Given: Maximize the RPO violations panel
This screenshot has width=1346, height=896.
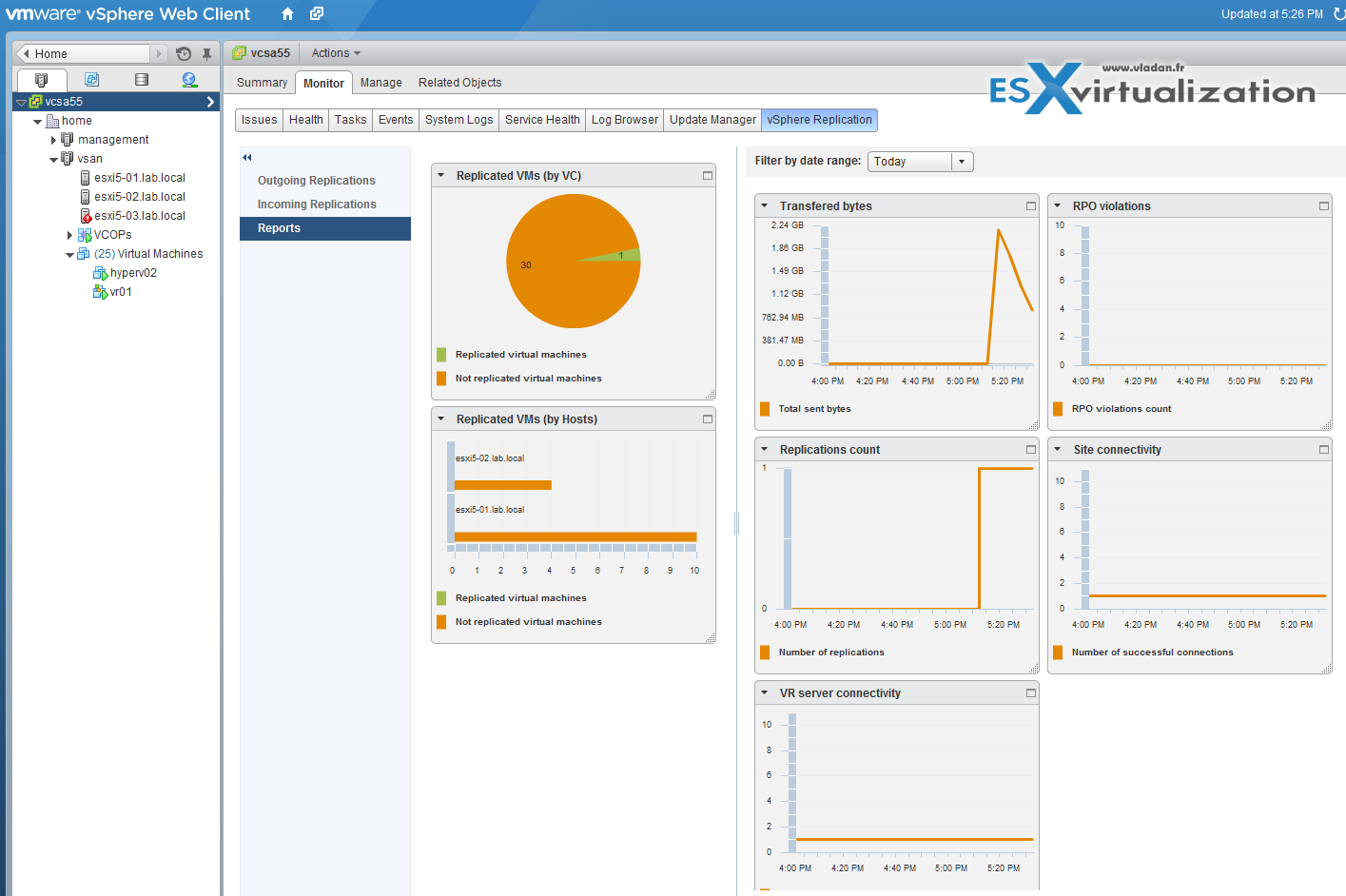Looking at the screenshot, I should click(1324, 206).
